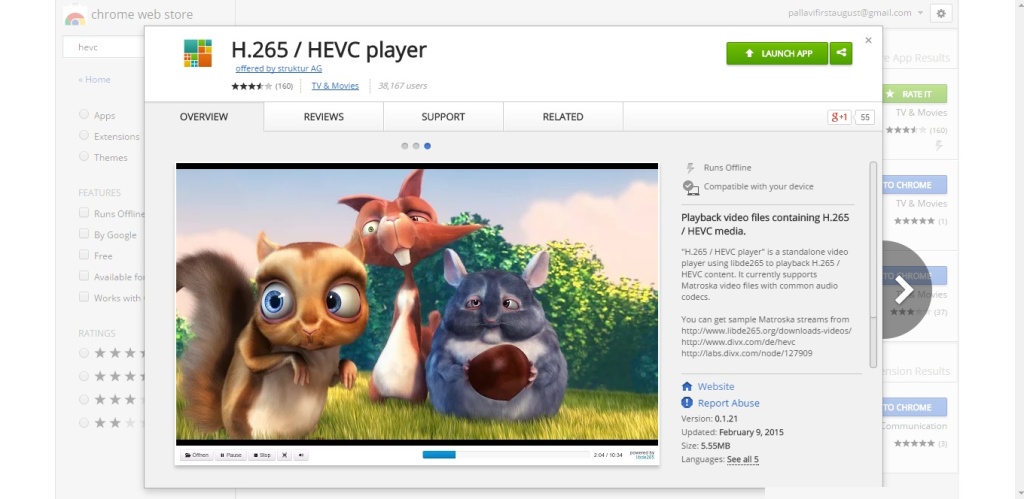Click the Size: 5.55MB text
The image size is (1024, 499).
pos(706,446)
